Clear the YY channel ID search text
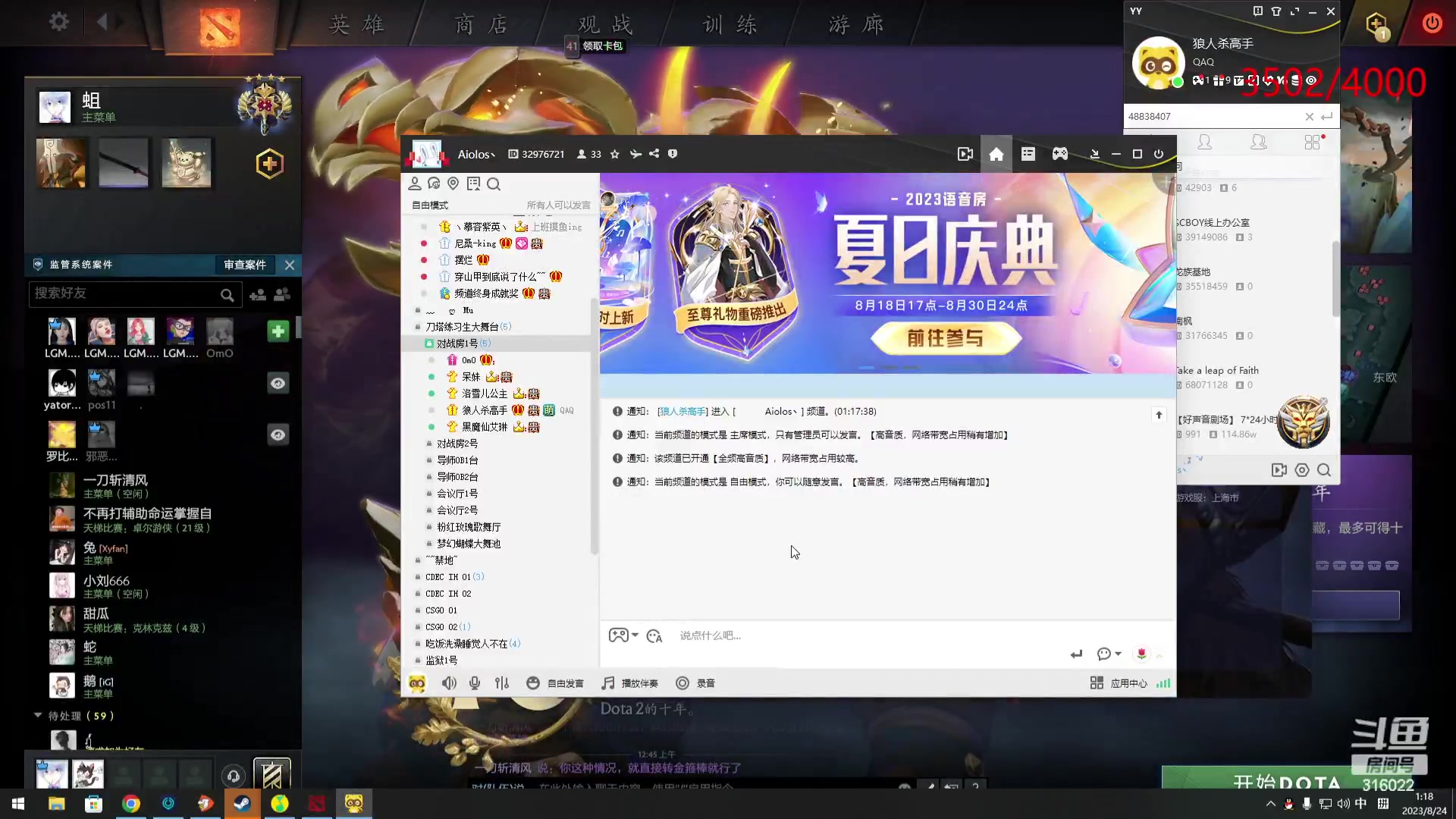This screenshot has height=819, width=1456. 1309,117
